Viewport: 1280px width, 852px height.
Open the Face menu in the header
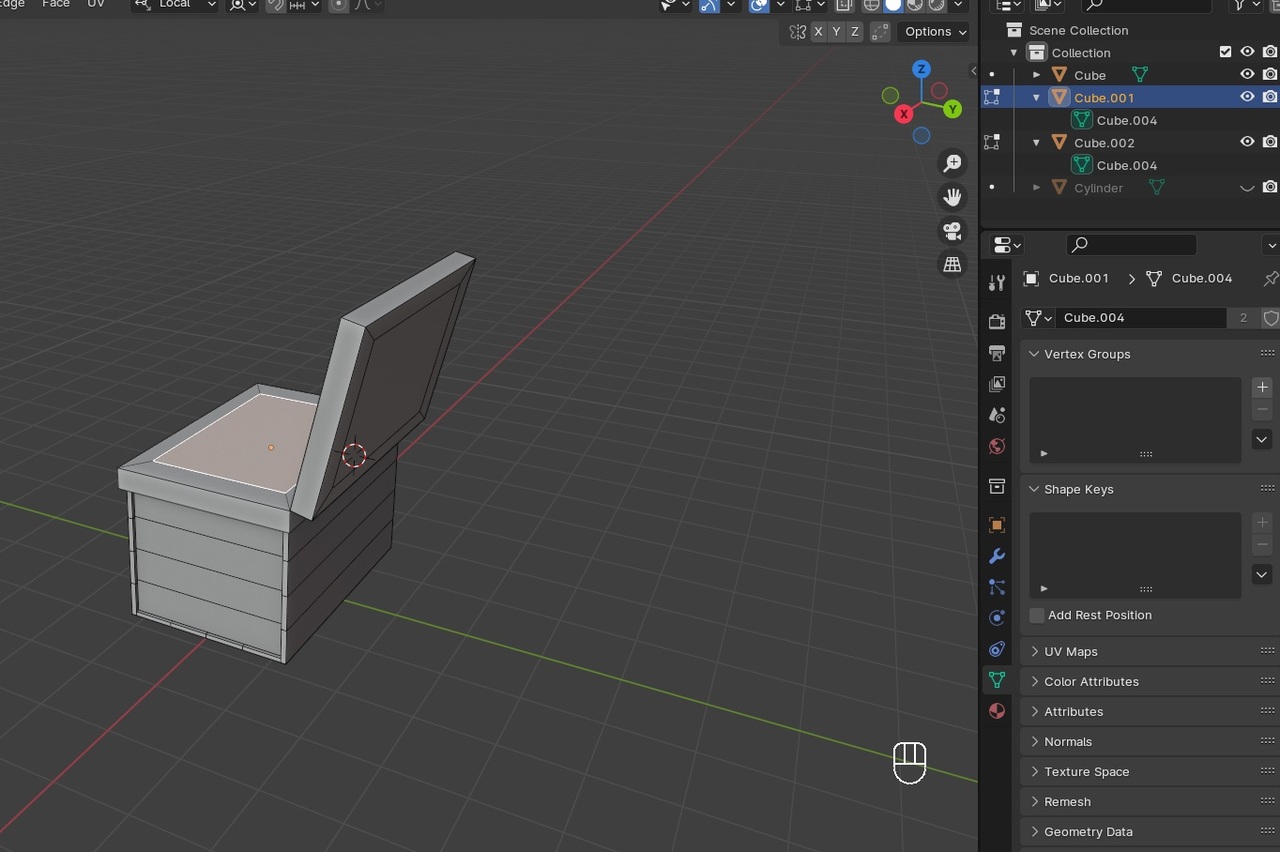point(56,4)
